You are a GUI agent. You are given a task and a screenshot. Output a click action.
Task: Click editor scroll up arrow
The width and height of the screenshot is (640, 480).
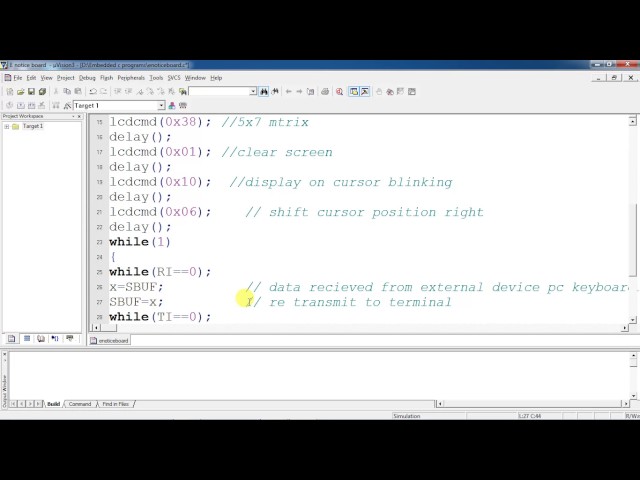point(633,121)
